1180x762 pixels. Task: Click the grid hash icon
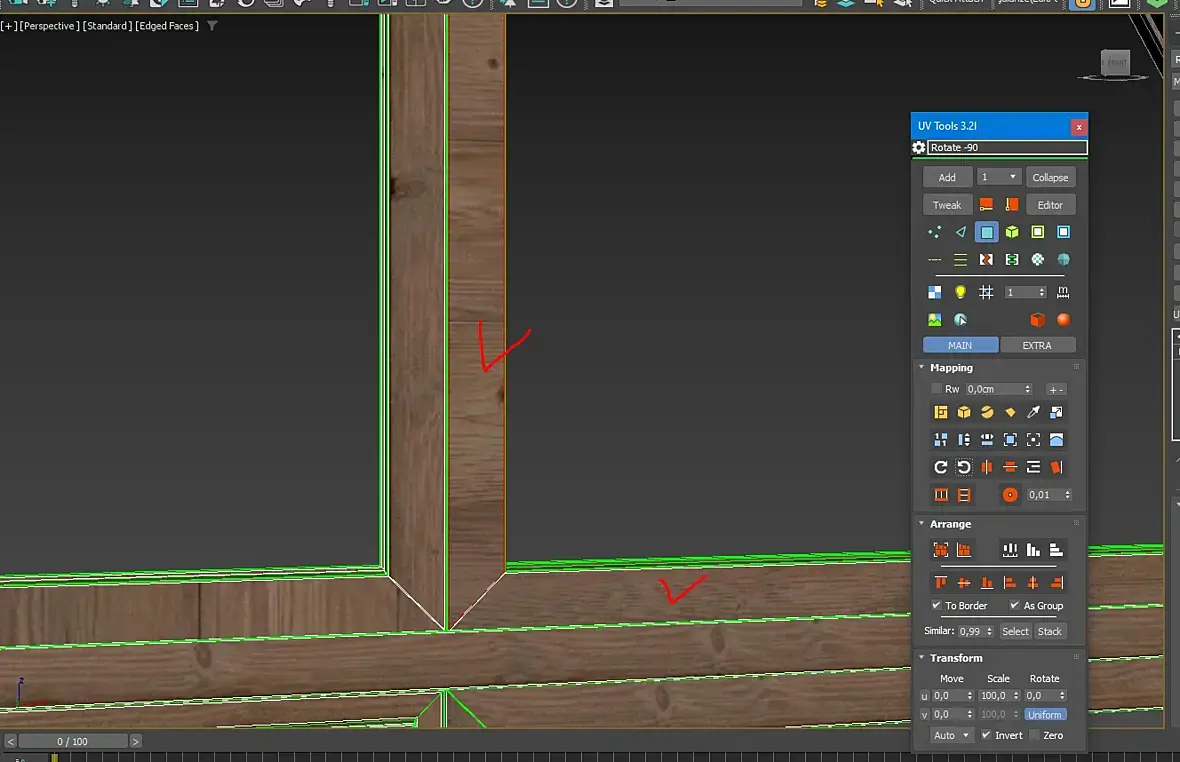pyautogui.click(x=986, y=292)
